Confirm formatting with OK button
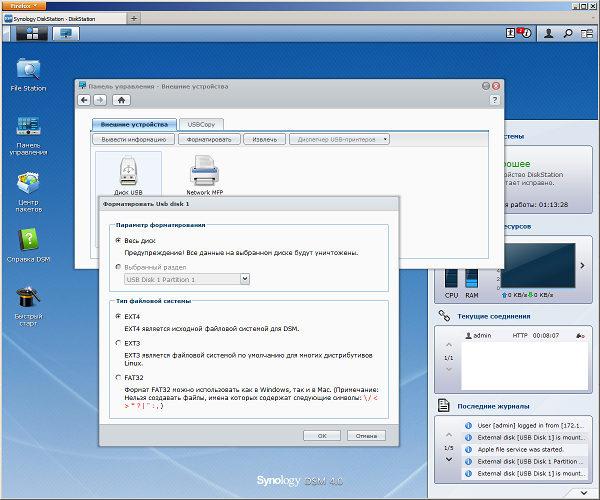The width and height of the screenshot is (600, 500). pyautogui.click(x=322, y=435)
